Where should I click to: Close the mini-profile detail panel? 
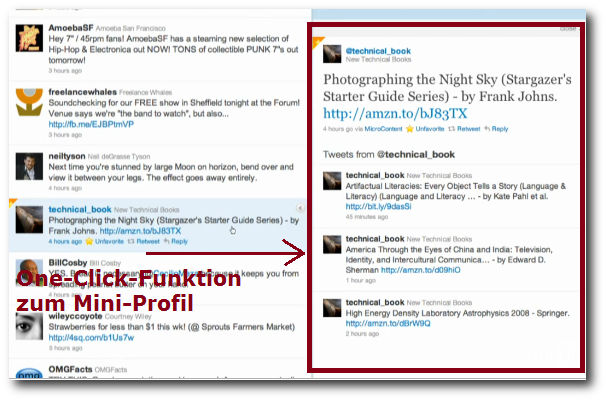[x=568, y=29]
